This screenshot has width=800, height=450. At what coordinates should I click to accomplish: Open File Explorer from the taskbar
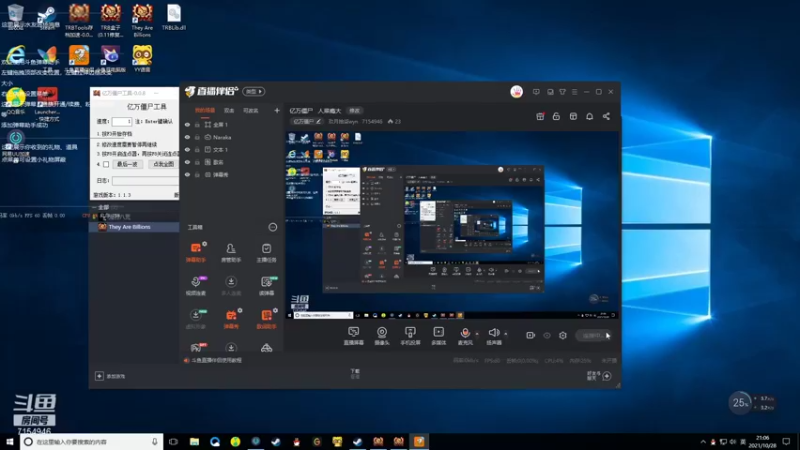click(x=194, y=441)
